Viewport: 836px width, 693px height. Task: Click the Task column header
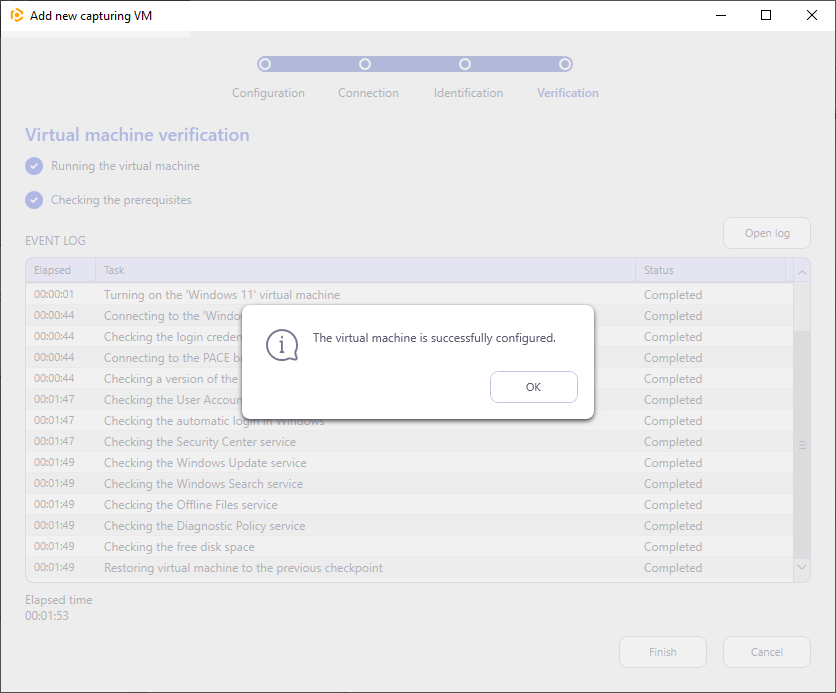366,270
